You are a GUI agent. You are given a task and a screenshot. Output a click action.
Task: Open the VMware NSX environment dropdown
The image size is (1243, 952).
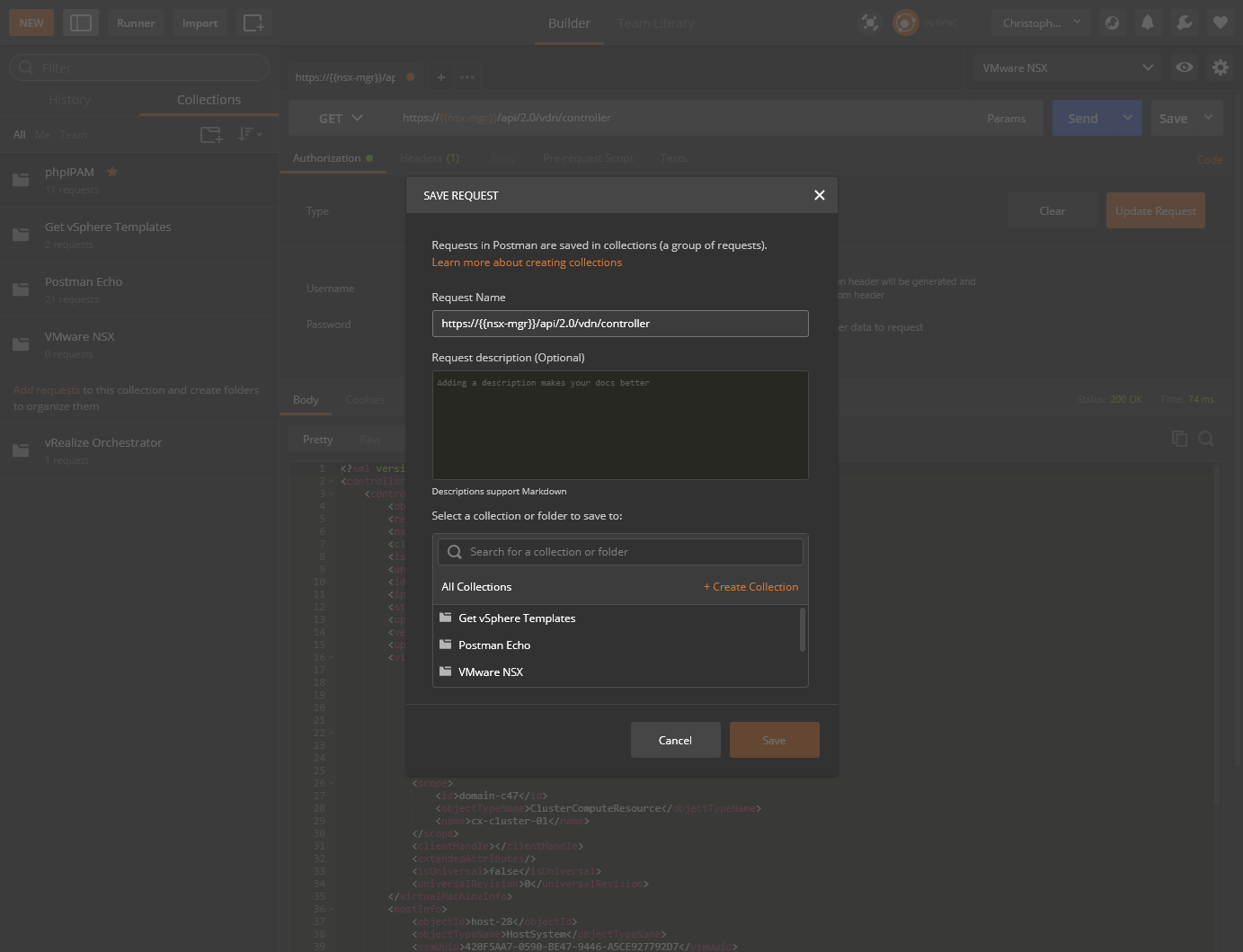(1067, 67)
